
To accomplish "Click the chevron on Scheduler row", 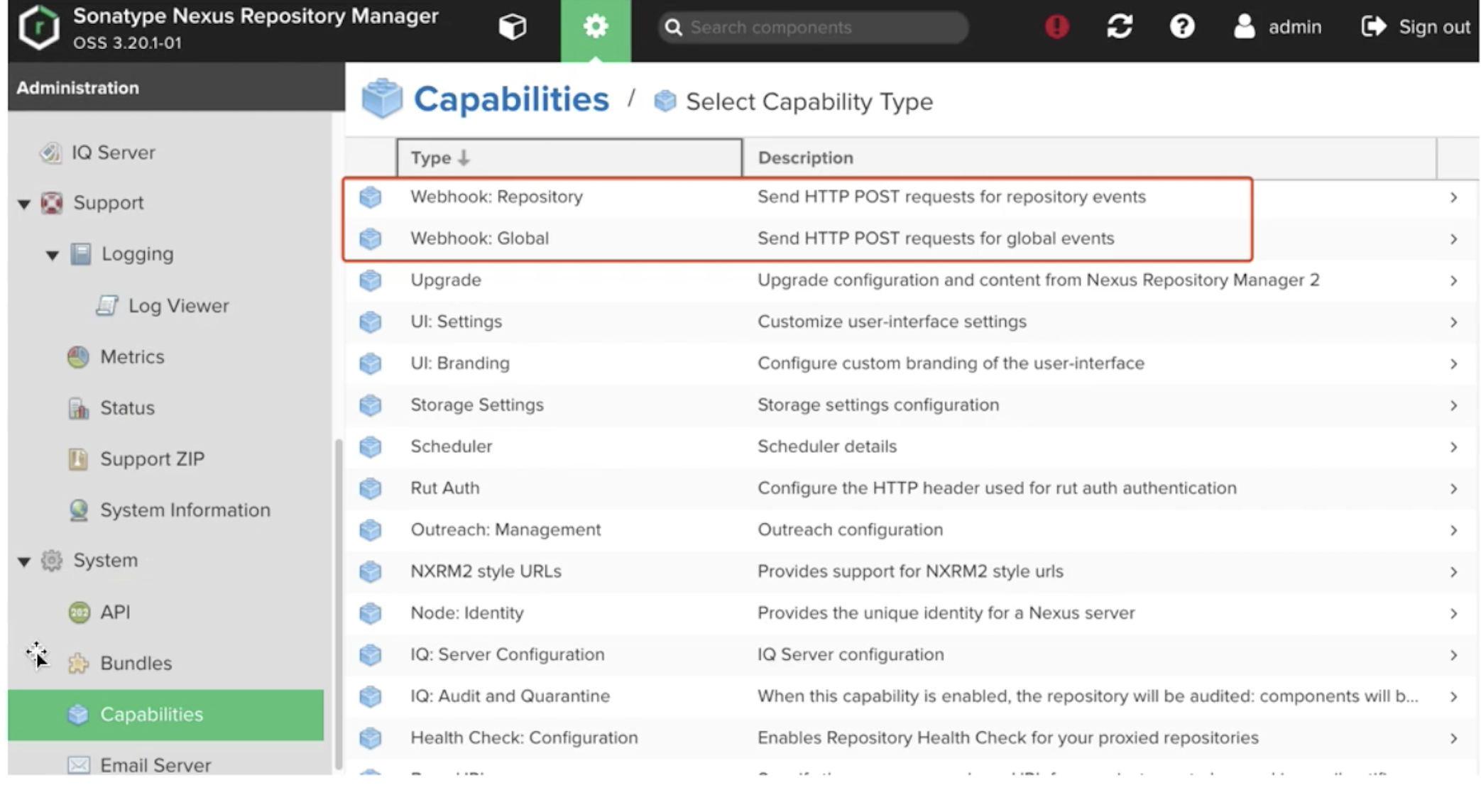I will (x=1453, y=447).
